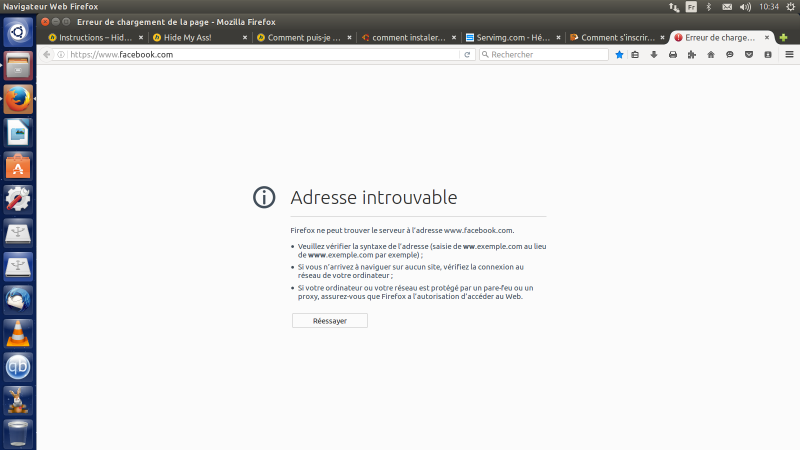Open System Settings from launcher
800x450 pixels.
18,199
